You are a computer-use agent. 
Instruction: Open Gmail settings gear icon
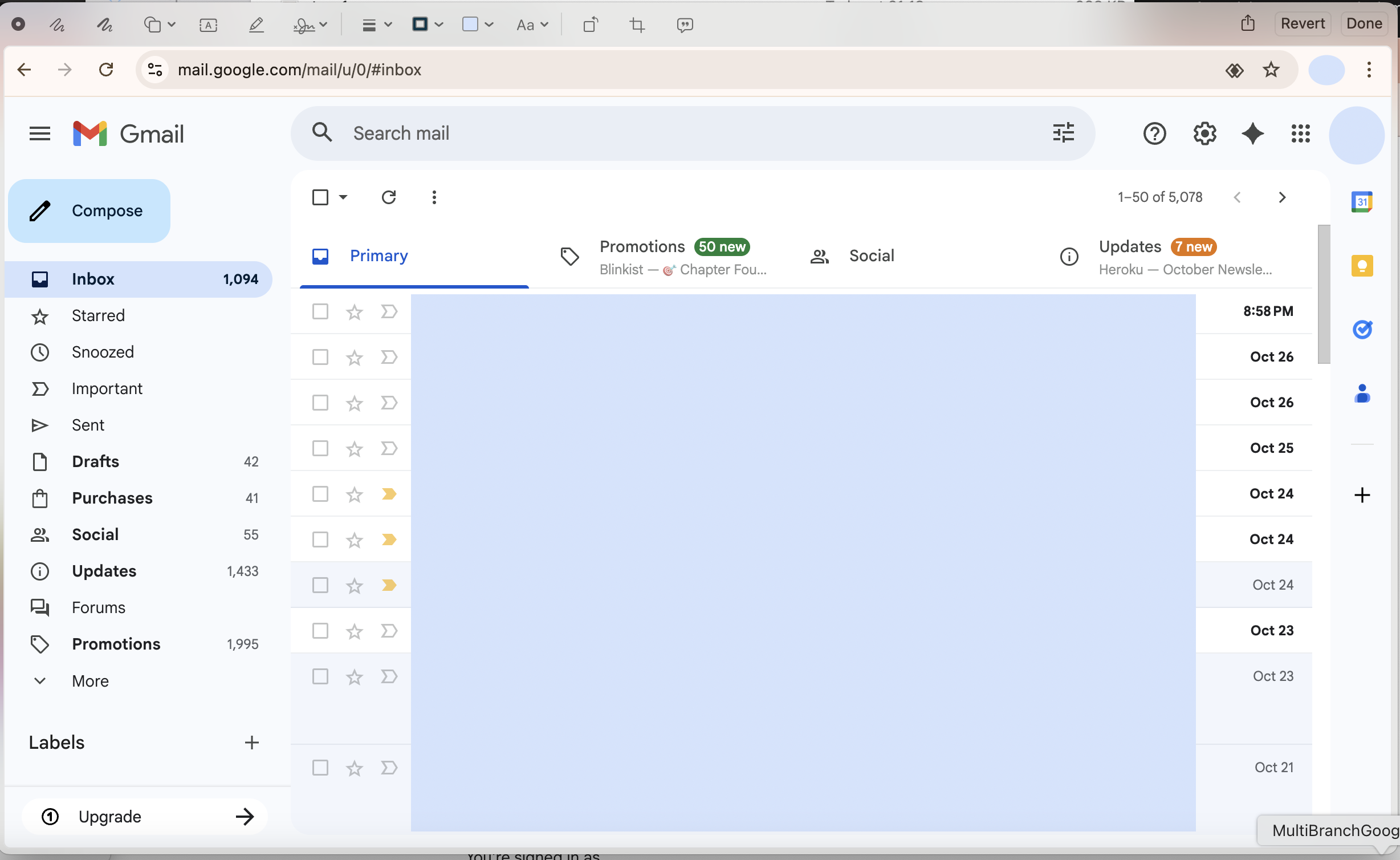pos(1204,133)
